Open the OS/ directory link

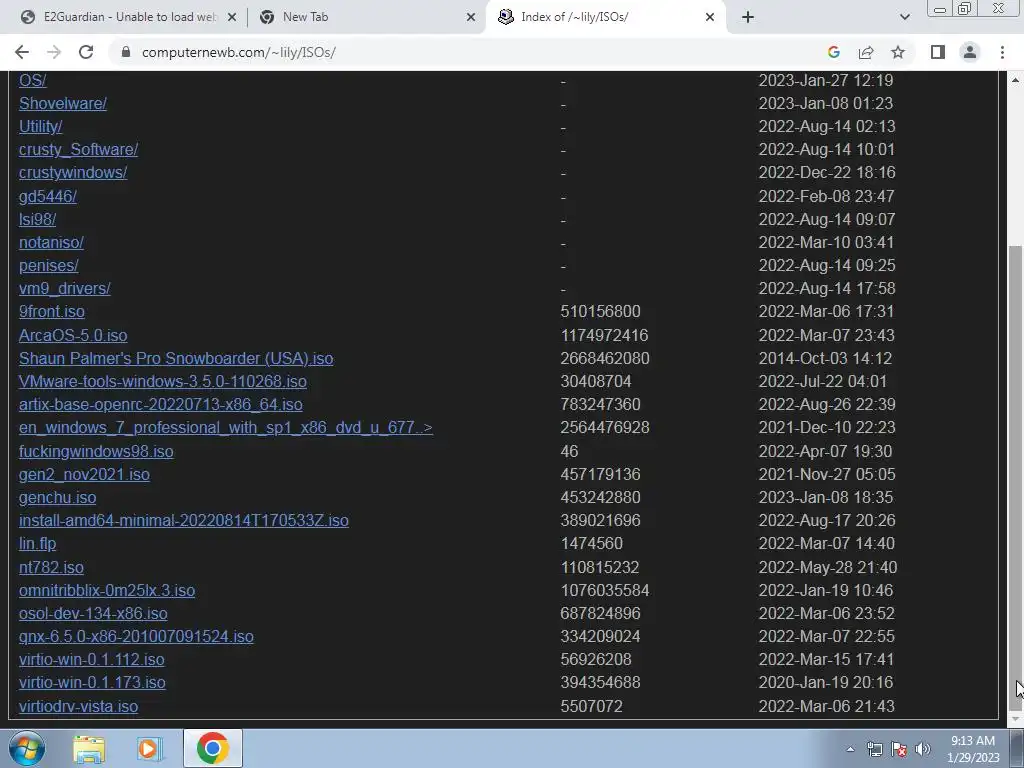(x=33, y=80)
